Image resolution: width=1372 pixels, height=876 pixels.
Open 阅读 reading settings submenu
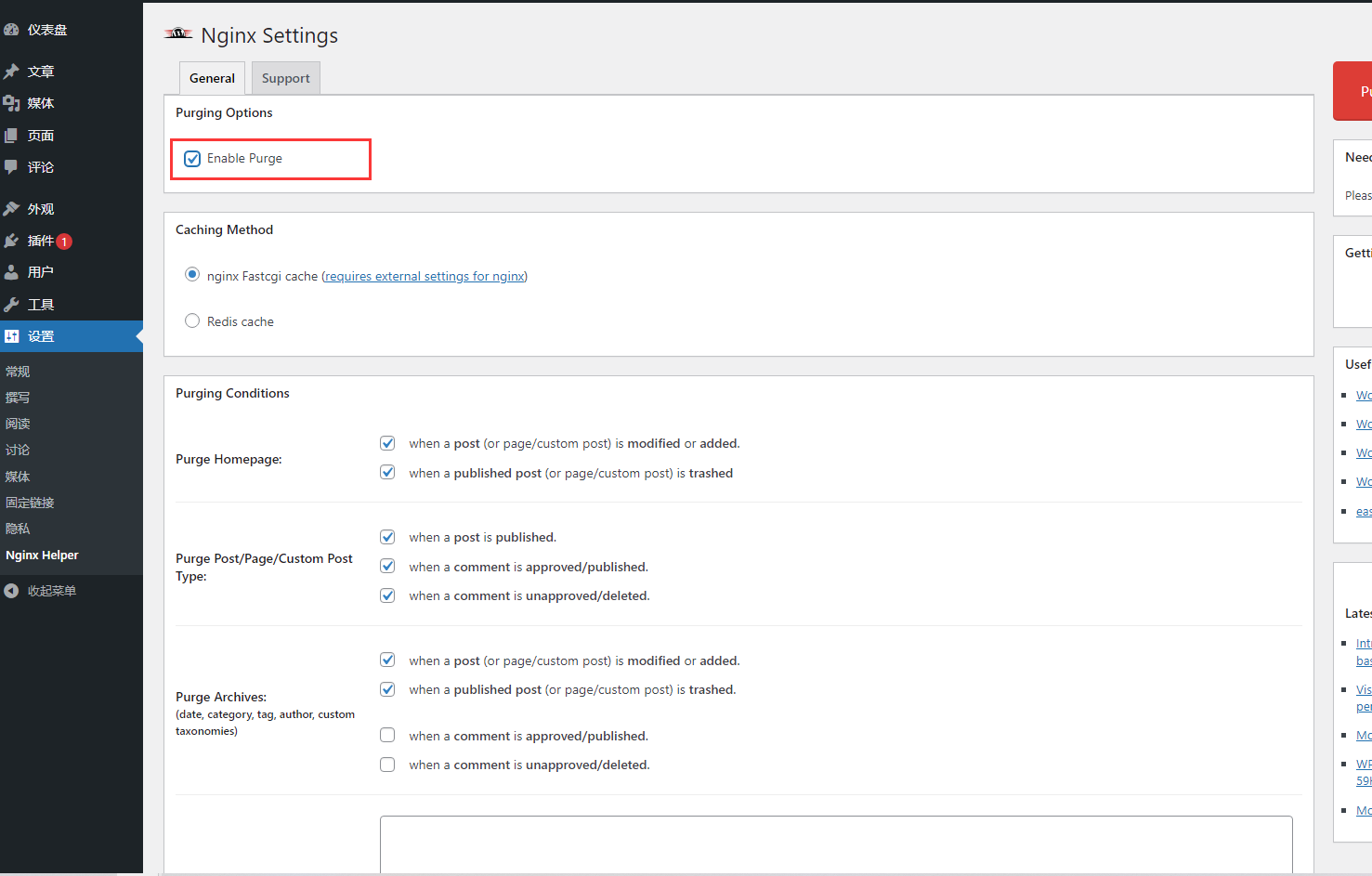[18, 424]
